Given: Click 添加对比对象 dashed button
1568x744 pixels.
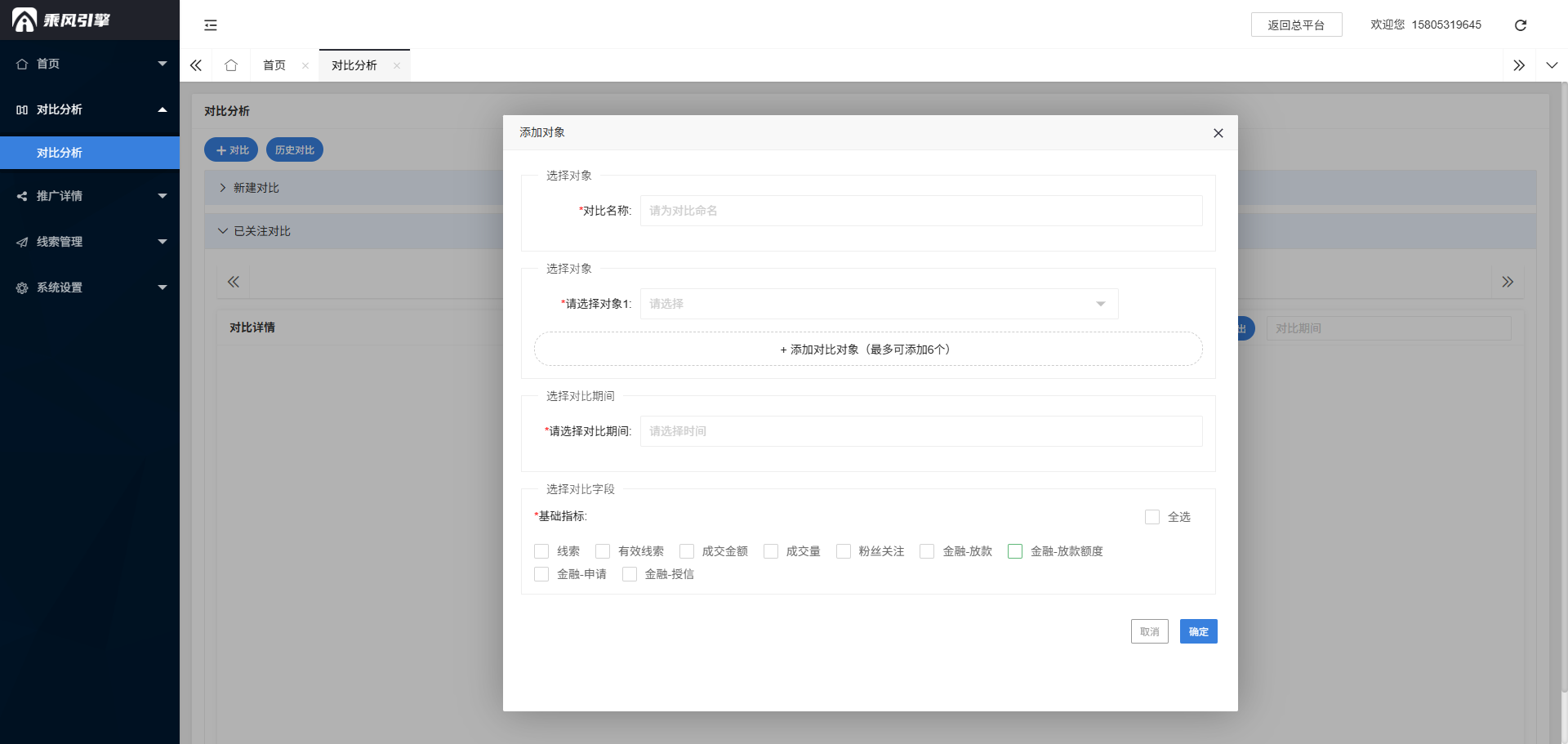Looking at the screenshot, I should [x=867, y=350].
